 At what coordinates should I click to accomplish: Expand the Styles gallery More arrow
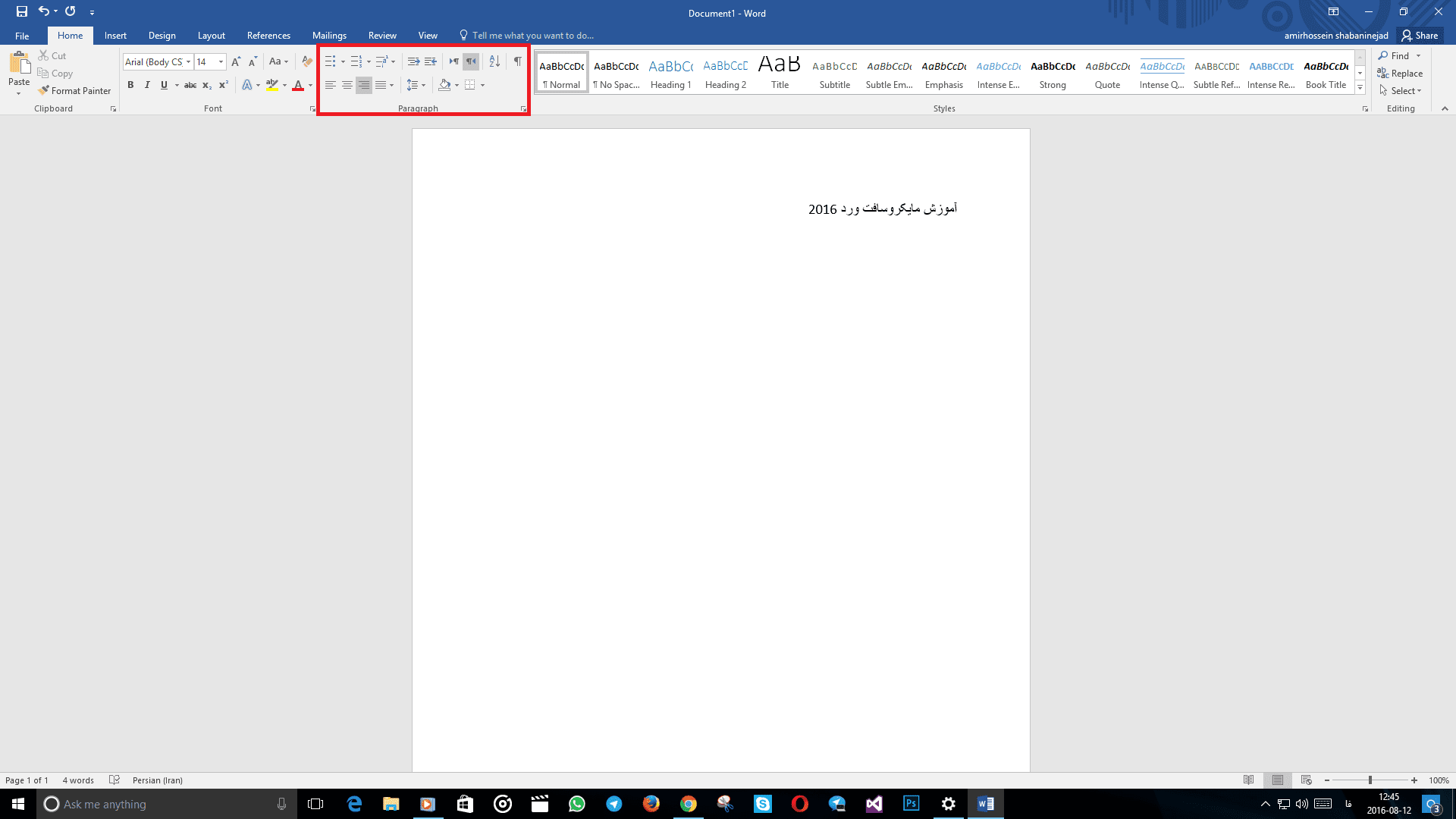point(1360,89)
